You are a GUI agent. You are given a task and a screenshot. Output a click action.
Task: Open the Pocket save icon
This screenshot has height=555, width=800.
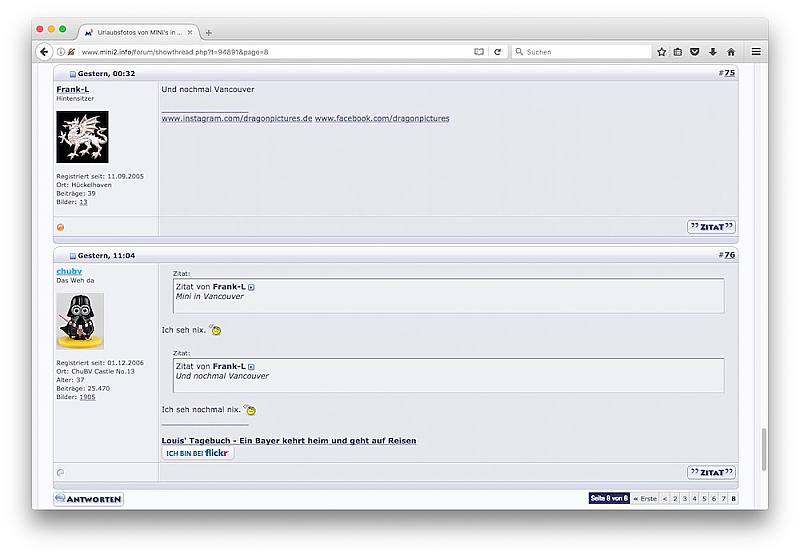(x=695, y=52)
